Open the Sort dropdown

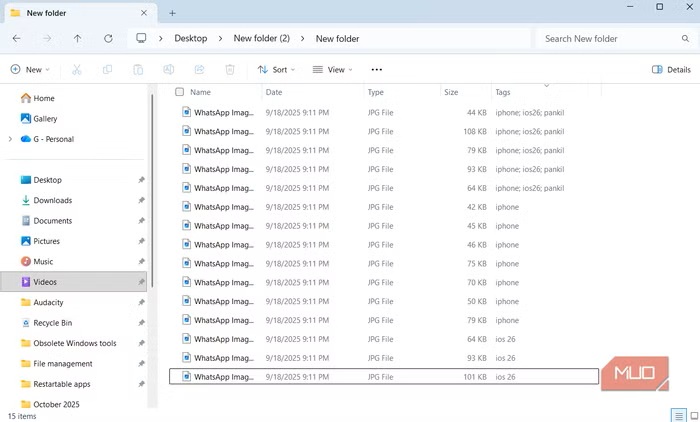click(275, 70)
